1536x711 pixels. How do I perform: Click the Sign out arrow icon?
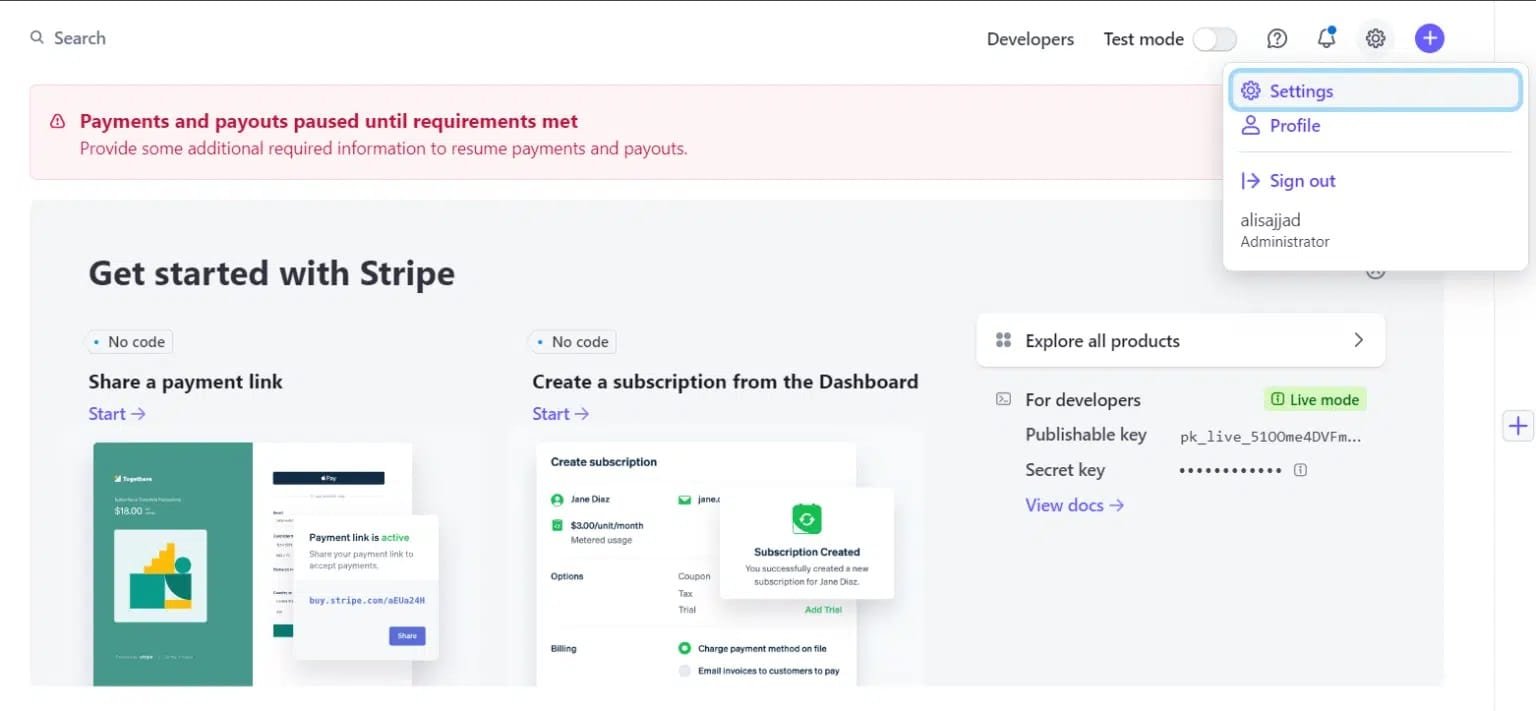[x=1250, y=181]
